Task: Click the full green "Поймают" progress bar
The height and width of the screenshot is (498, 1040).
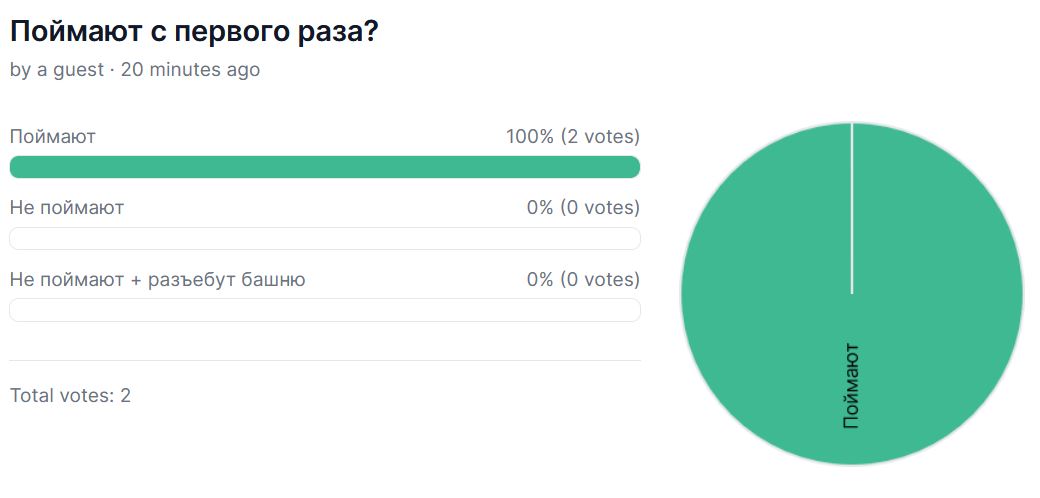Action: [x=325, y=167]
